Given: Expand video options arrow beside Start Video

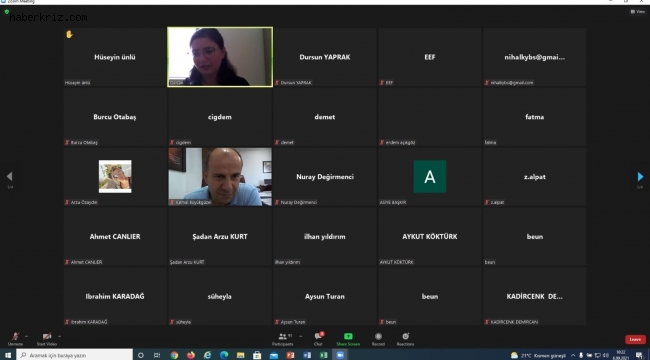Looking at the screenshot, I should pos(59,336).
